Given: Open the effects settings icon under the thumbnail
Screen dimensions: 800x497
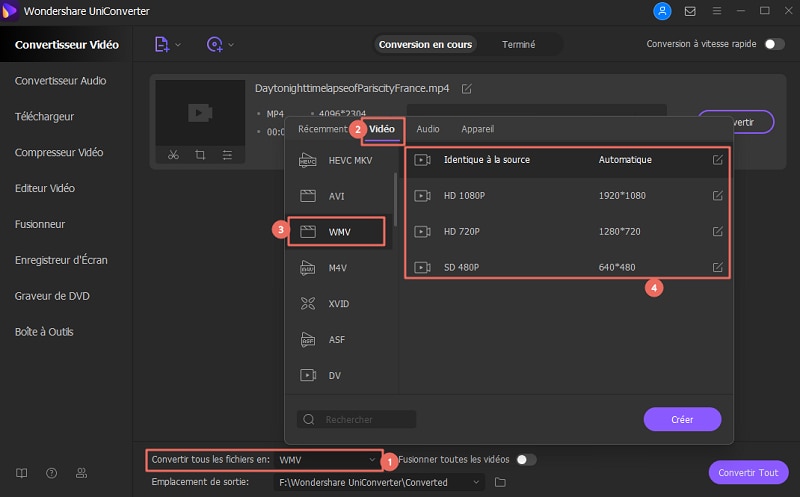Looking at the screenshot, I should point(227,155).
